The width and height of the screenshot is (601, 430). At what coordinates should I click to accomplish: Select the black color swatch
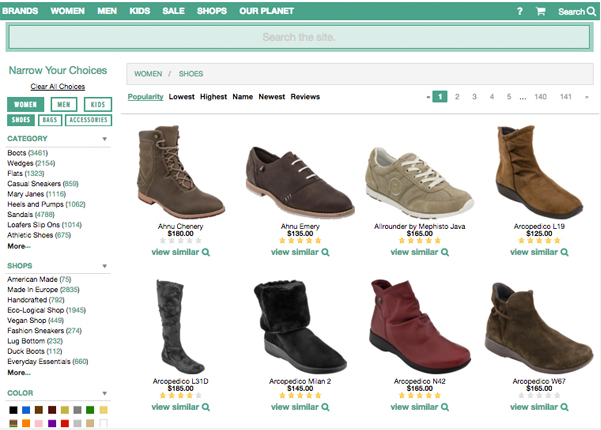click(x=13, y=410)
